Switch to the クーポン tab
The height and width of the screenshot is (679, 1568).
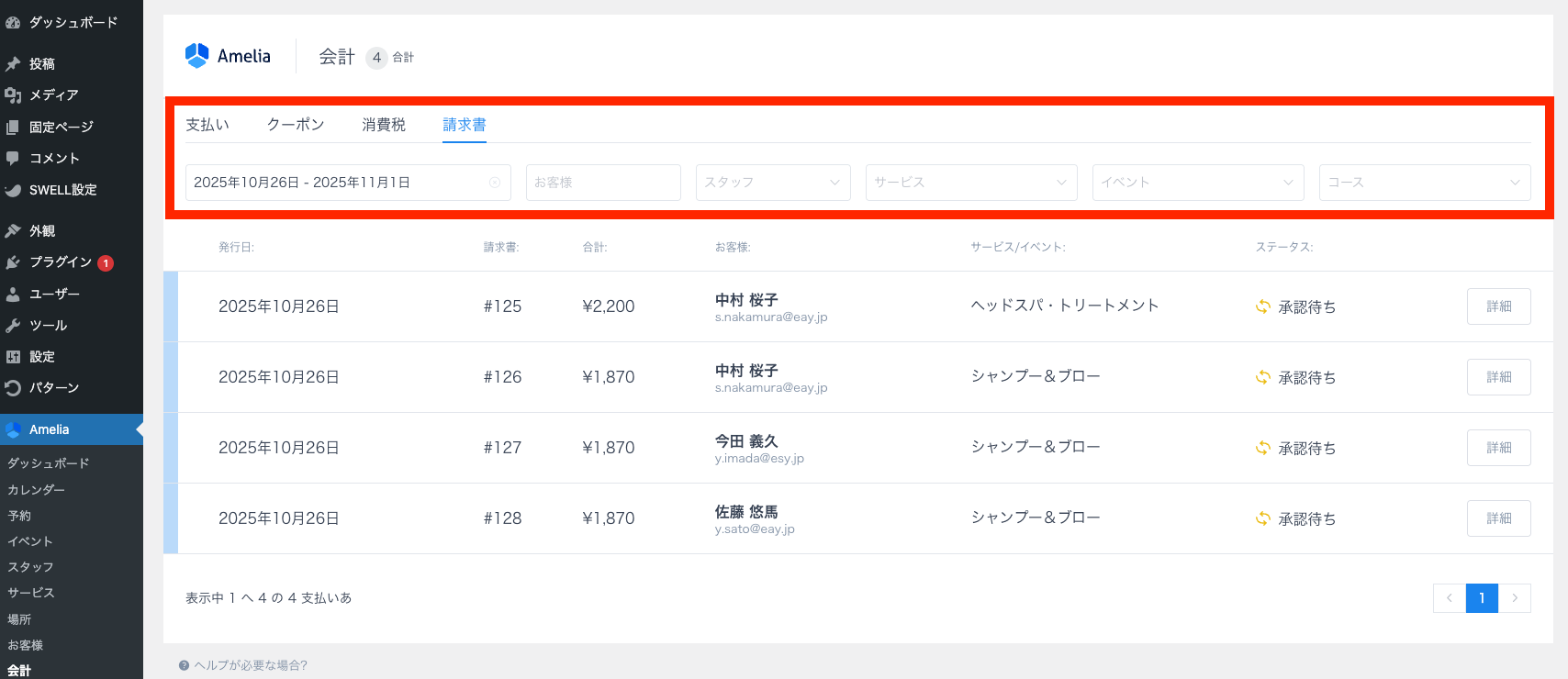tap(296, 125)
